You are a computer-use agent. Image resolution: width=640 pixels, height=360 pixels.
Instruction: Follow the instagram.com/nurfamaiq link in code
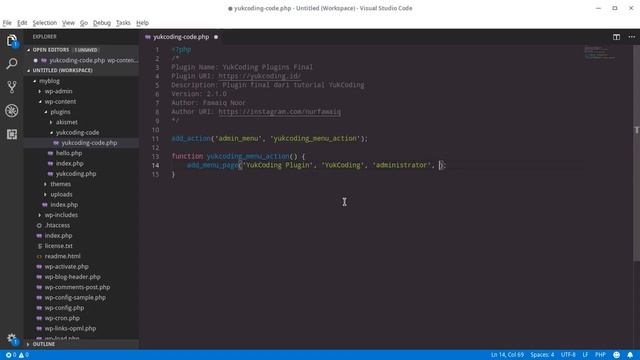tap(280, 111)
